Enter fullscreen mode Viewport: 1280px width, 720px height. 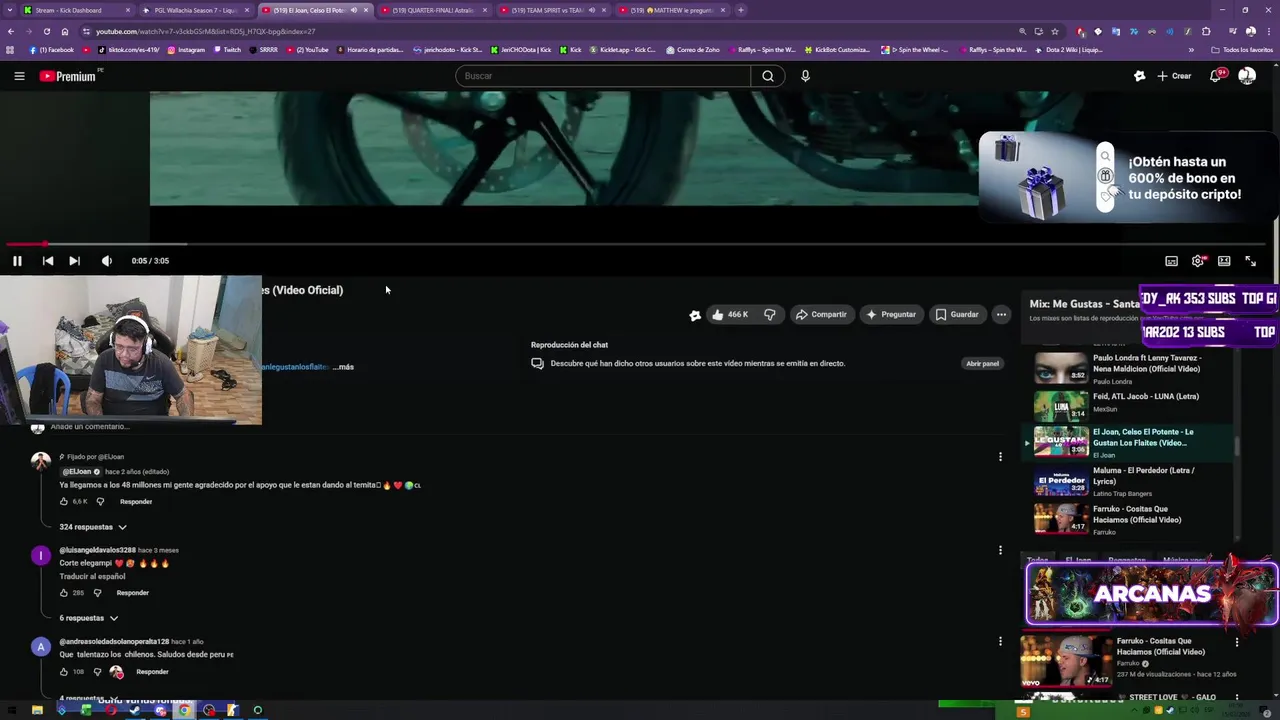pos(1250,261)
